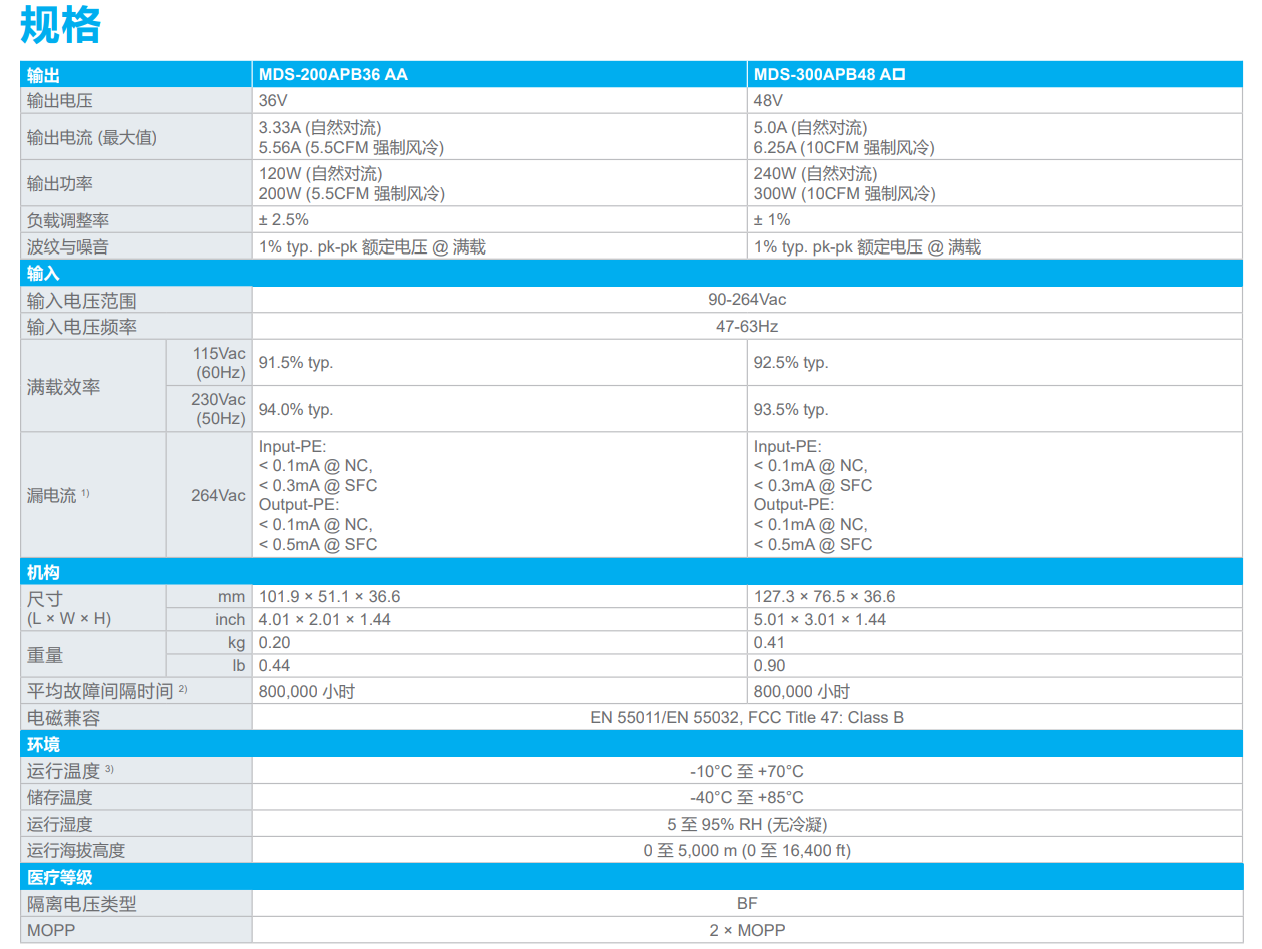Select the 101.9 × 51.1 × 36.6 dimensions
The width and height of the screenshot is (1262, 949).
(330, 597)
